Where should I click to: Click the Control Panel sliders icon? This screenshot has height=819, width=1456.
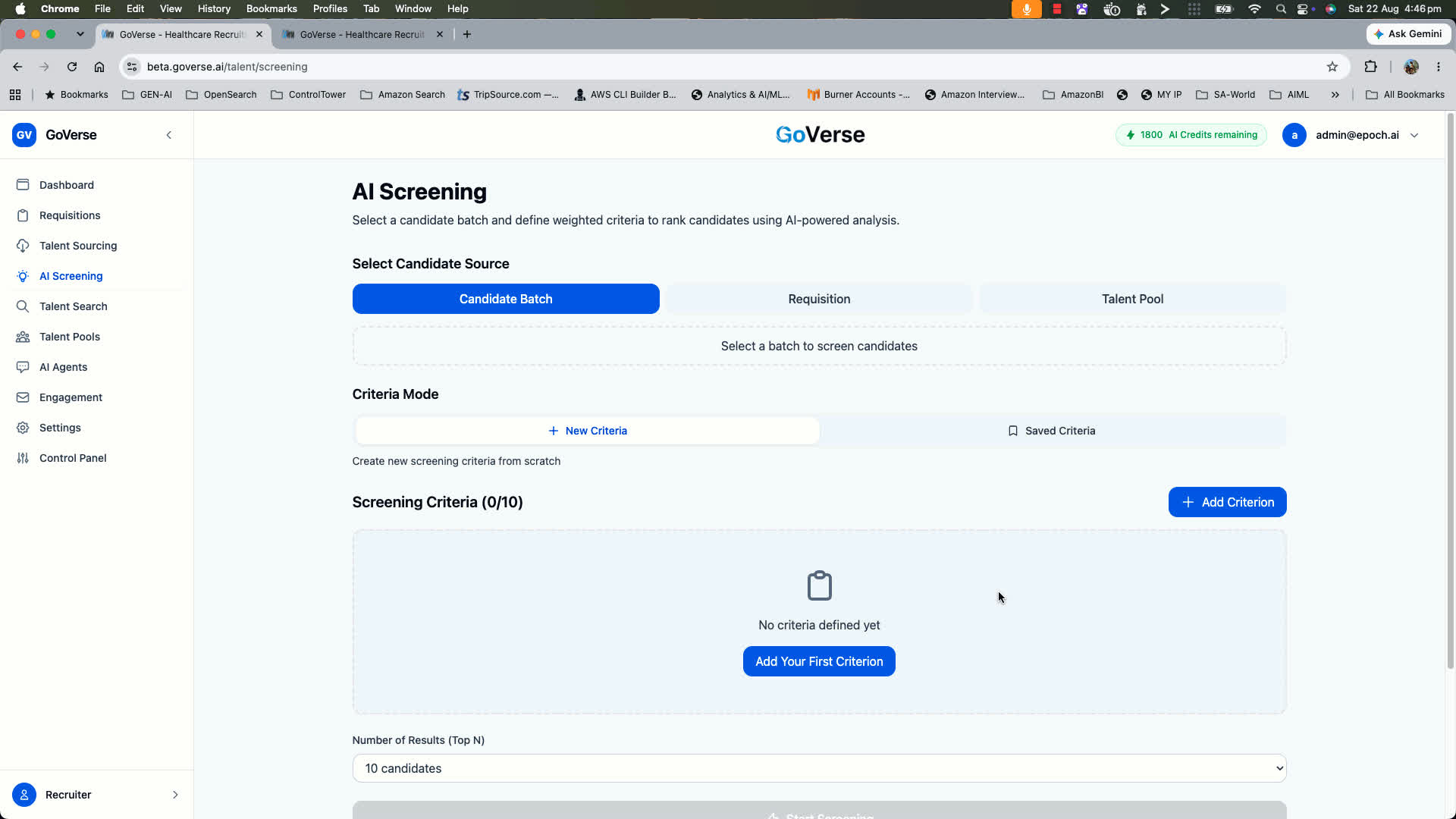coord(23,458)
